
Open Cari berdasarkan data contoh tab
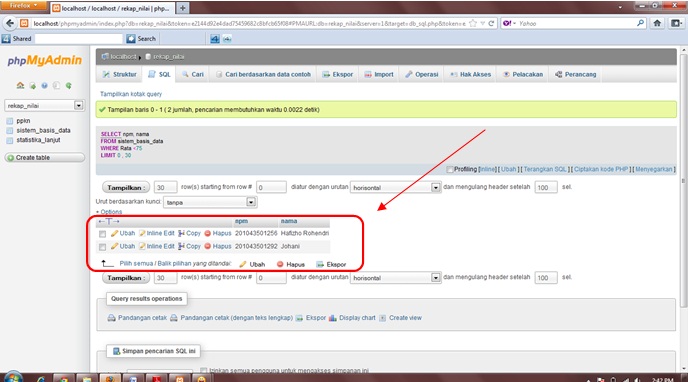(x=263, y=75)
